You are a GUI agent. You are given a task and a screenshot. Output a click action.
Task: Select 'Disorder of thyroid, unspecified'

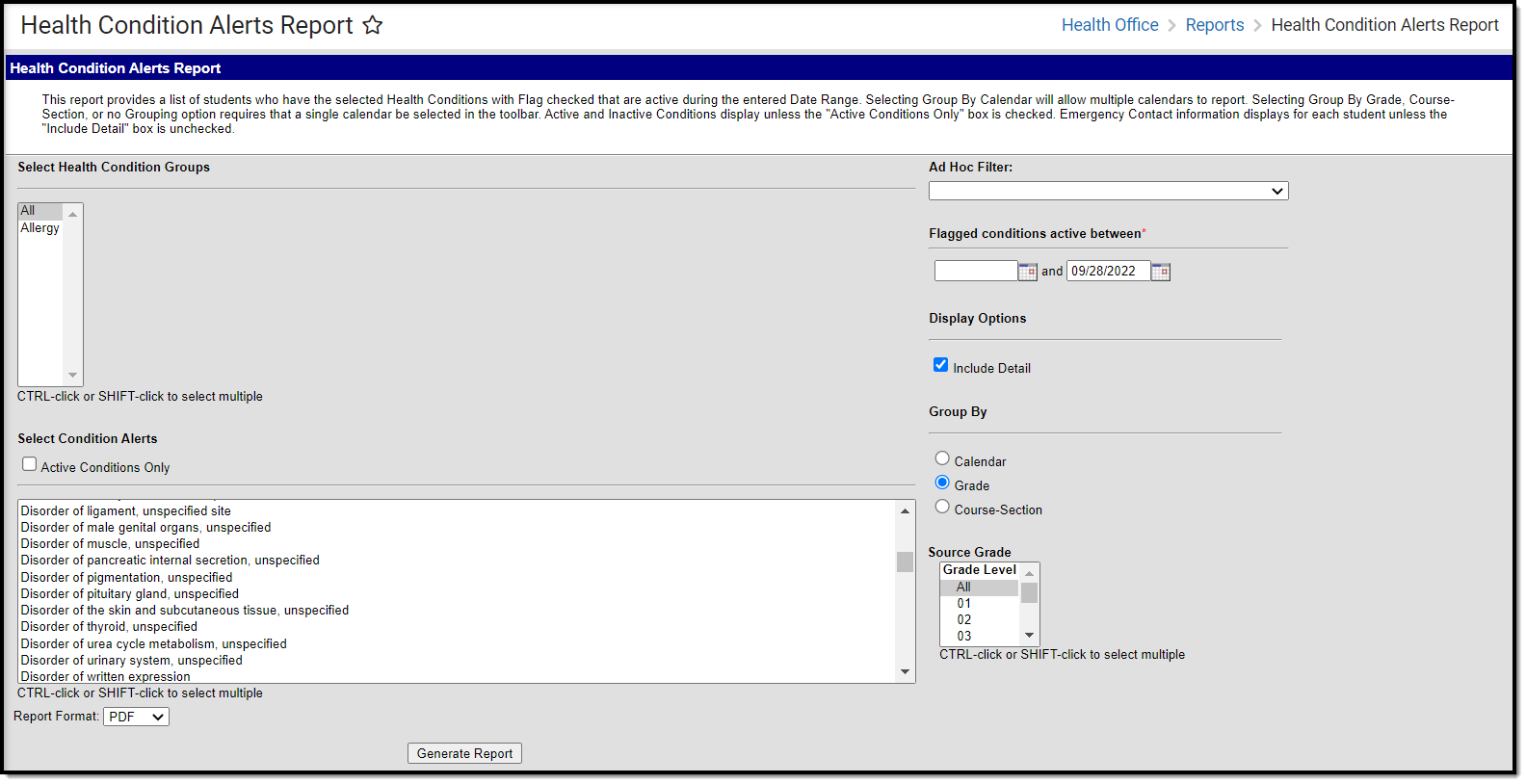(x=457, y=627)
